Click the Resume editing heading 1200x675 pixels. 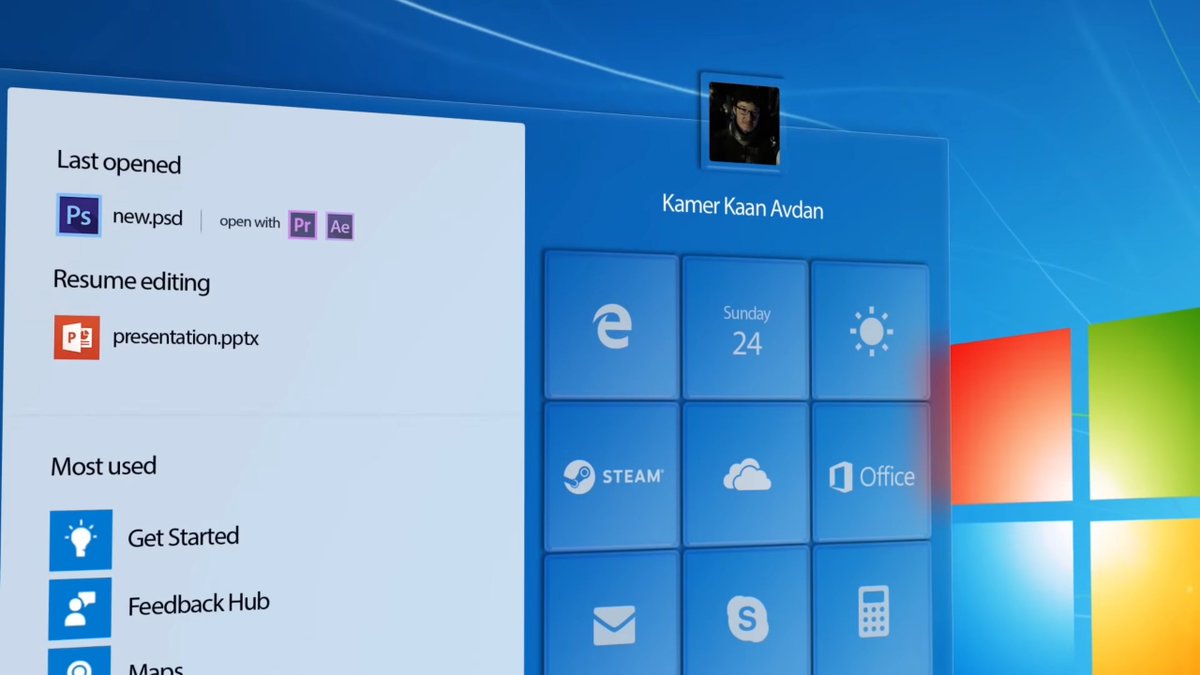tap(131, 281)
